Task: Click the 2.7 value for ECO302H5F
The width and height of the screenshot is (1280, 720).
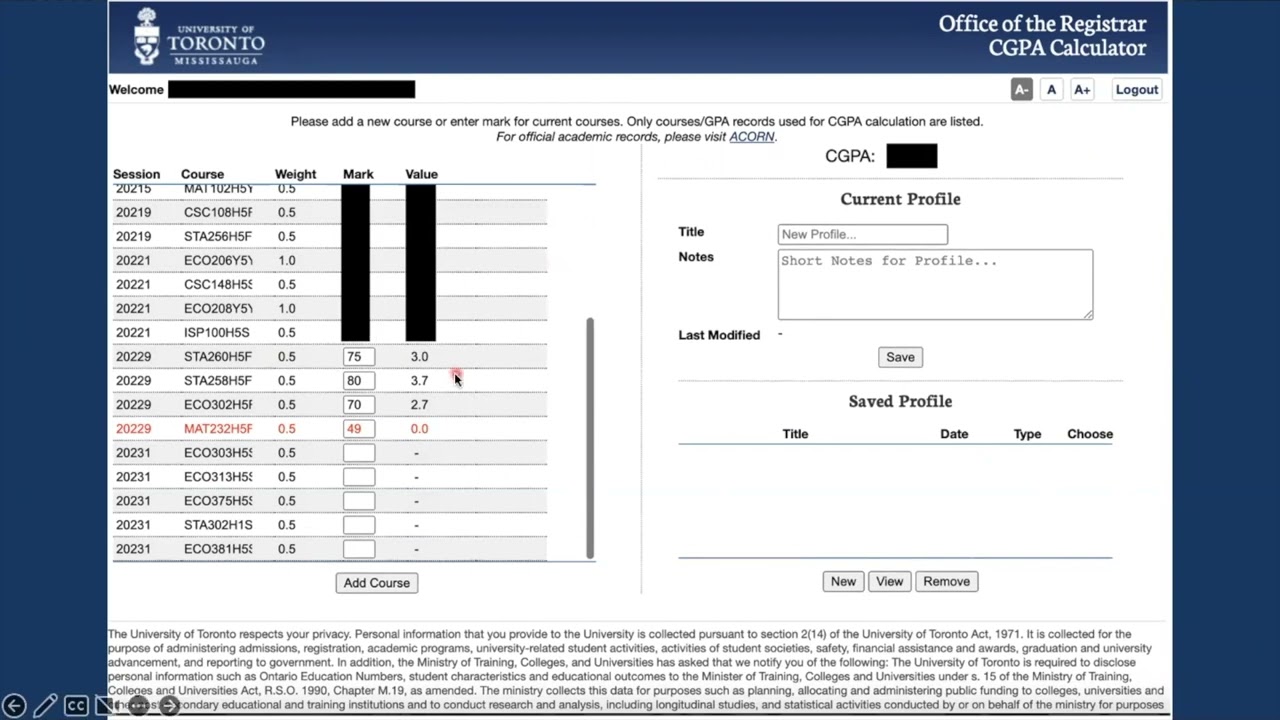Action: [x=419, y=405]
